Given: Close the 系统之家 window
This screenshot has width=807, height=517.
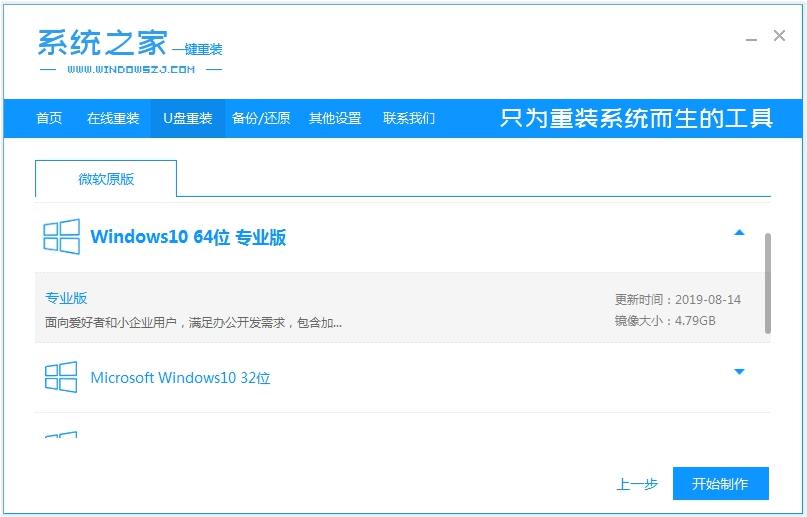Looking at the screenshot, I should point(779,35).
